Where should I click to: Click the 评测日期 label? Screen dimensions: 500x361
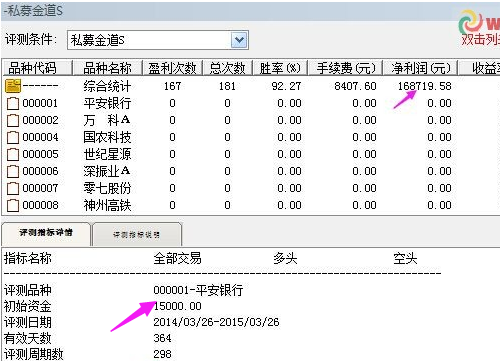pos(28,322)
